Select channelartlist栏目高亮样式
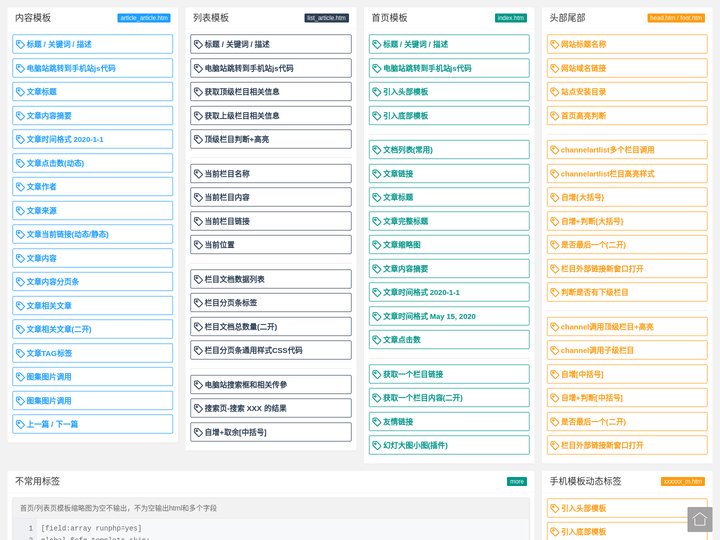The height and width of the screenshot is (540, 720). [x=627, y=174]
